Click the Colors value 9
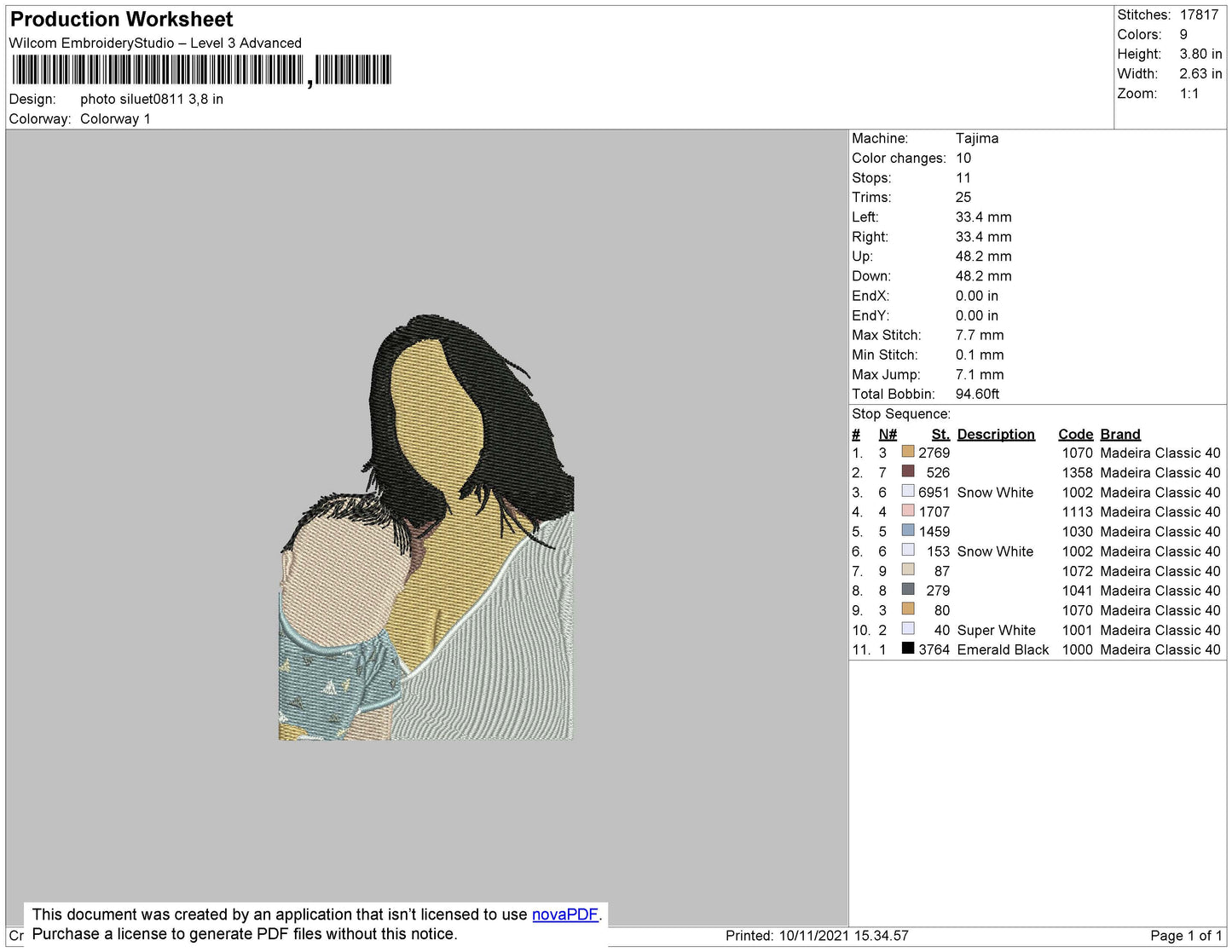This screenshot has width=1232, height=952. [1183, 35]
